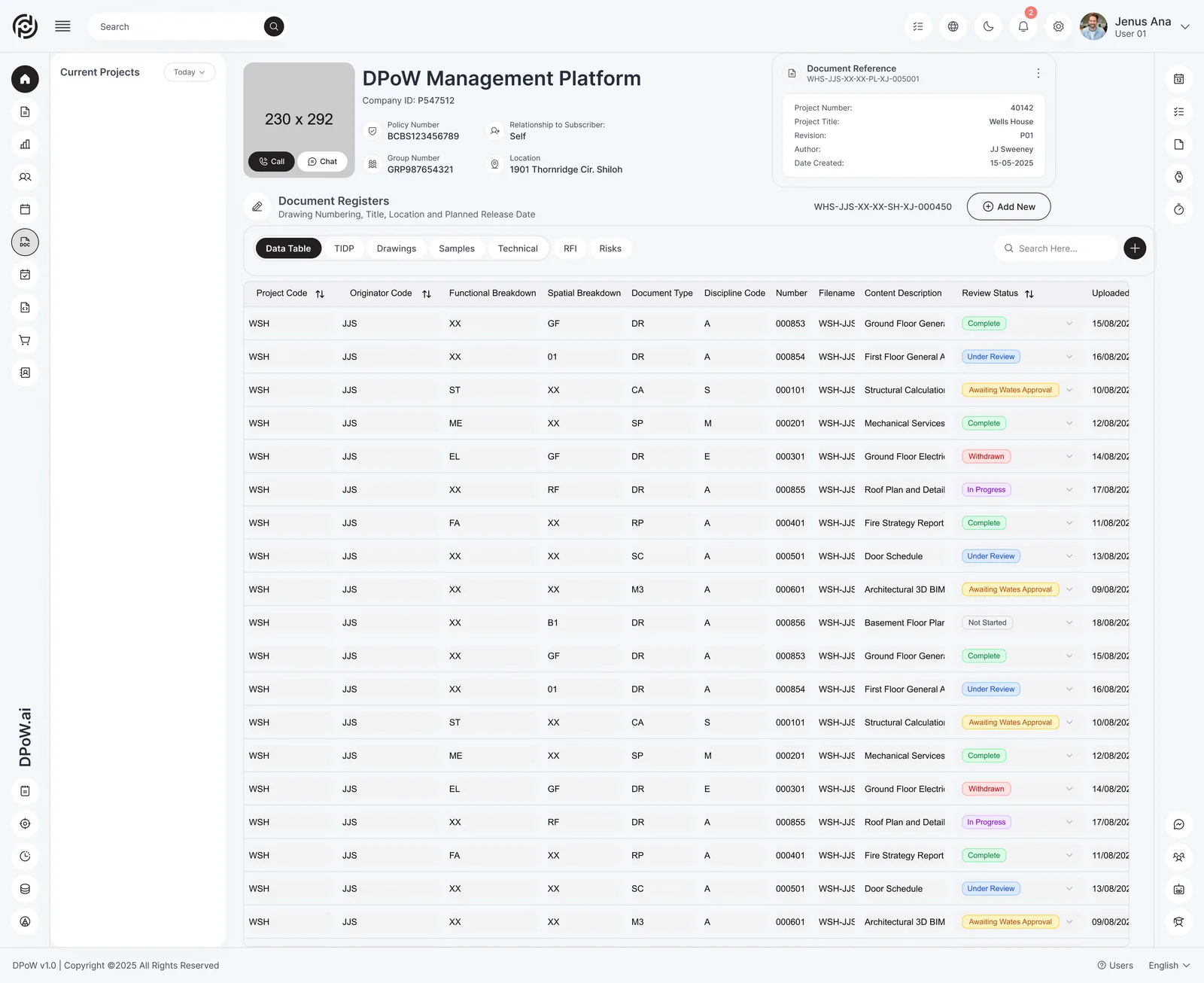
Task: Open the database stack sidebar icon
Action: pyautogui.click(x=25, y=889)
